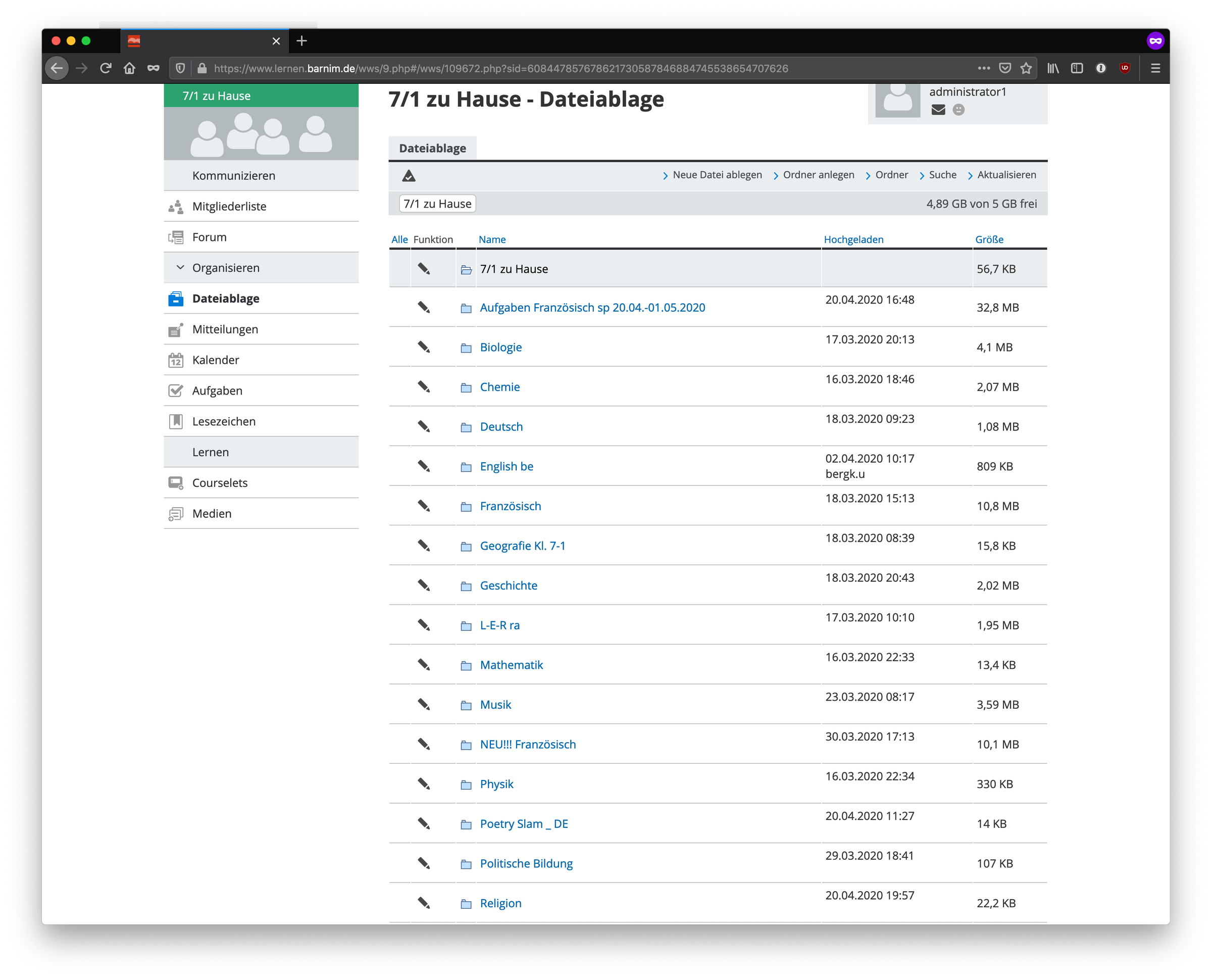The height and width of the screenshot is (980, 1212).
Task: Open Kalender from the sidebar
Action: (216, 360)
